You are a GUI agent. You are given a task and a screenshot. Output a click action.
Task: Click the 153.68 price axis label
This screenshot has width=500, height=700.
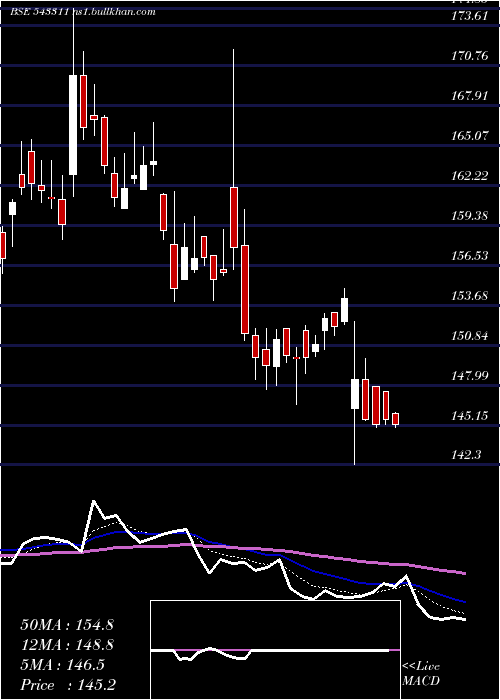tap(470, 296)
